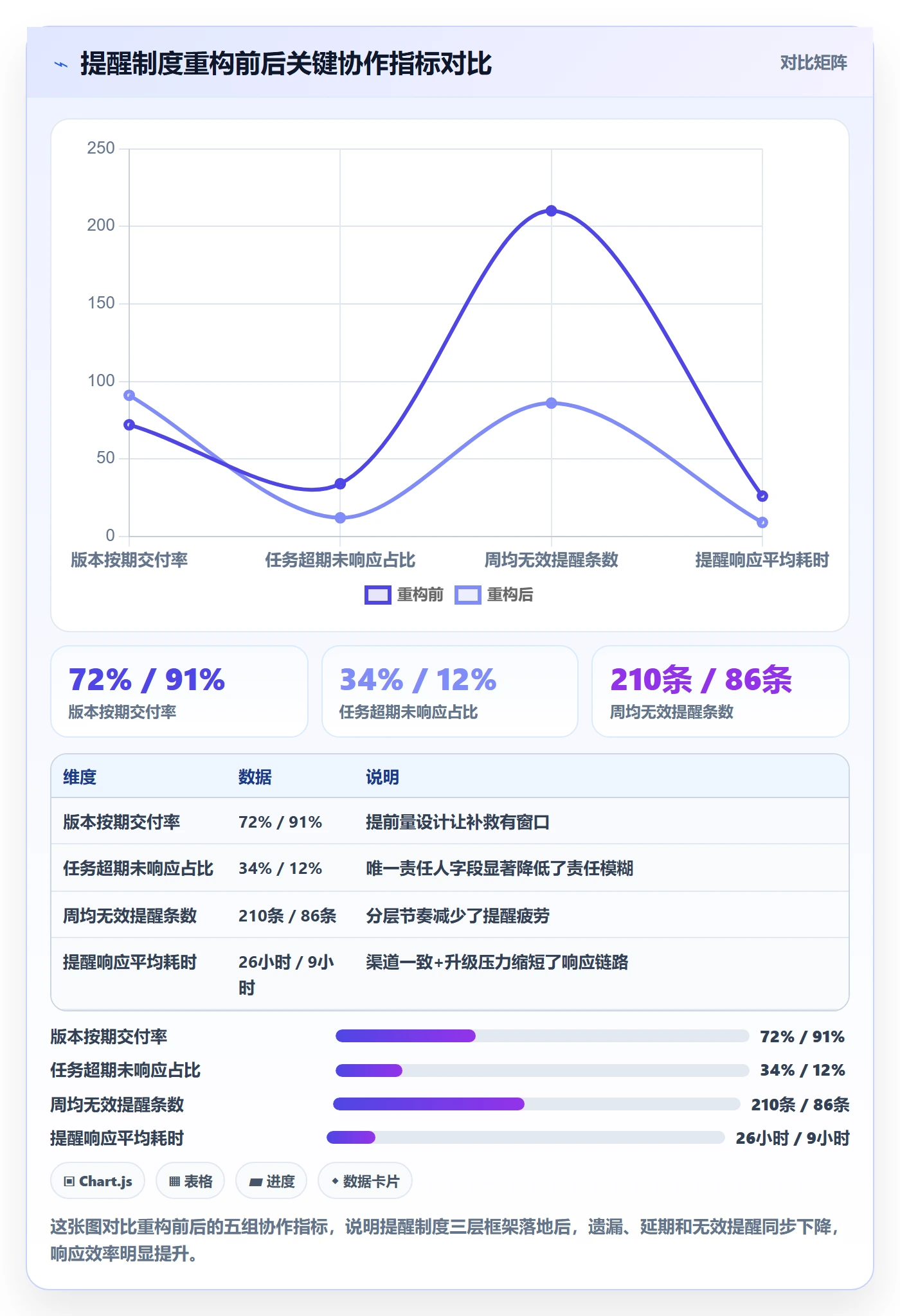The height and width of the screenshot is (1316, 900).
Task: Toggle the 重构后 legend swatch
Action: pyautogui.click(x=467, y=595)
